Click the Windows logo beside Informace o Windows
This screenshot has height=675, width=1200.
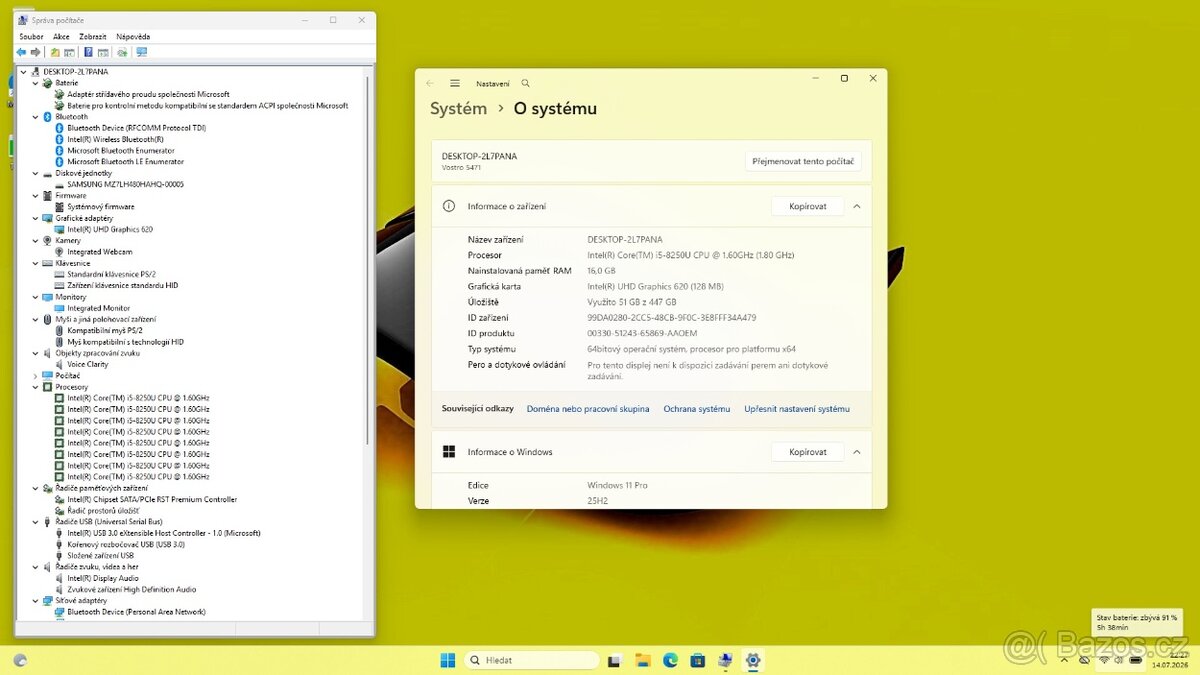click(x=449, y=452)
